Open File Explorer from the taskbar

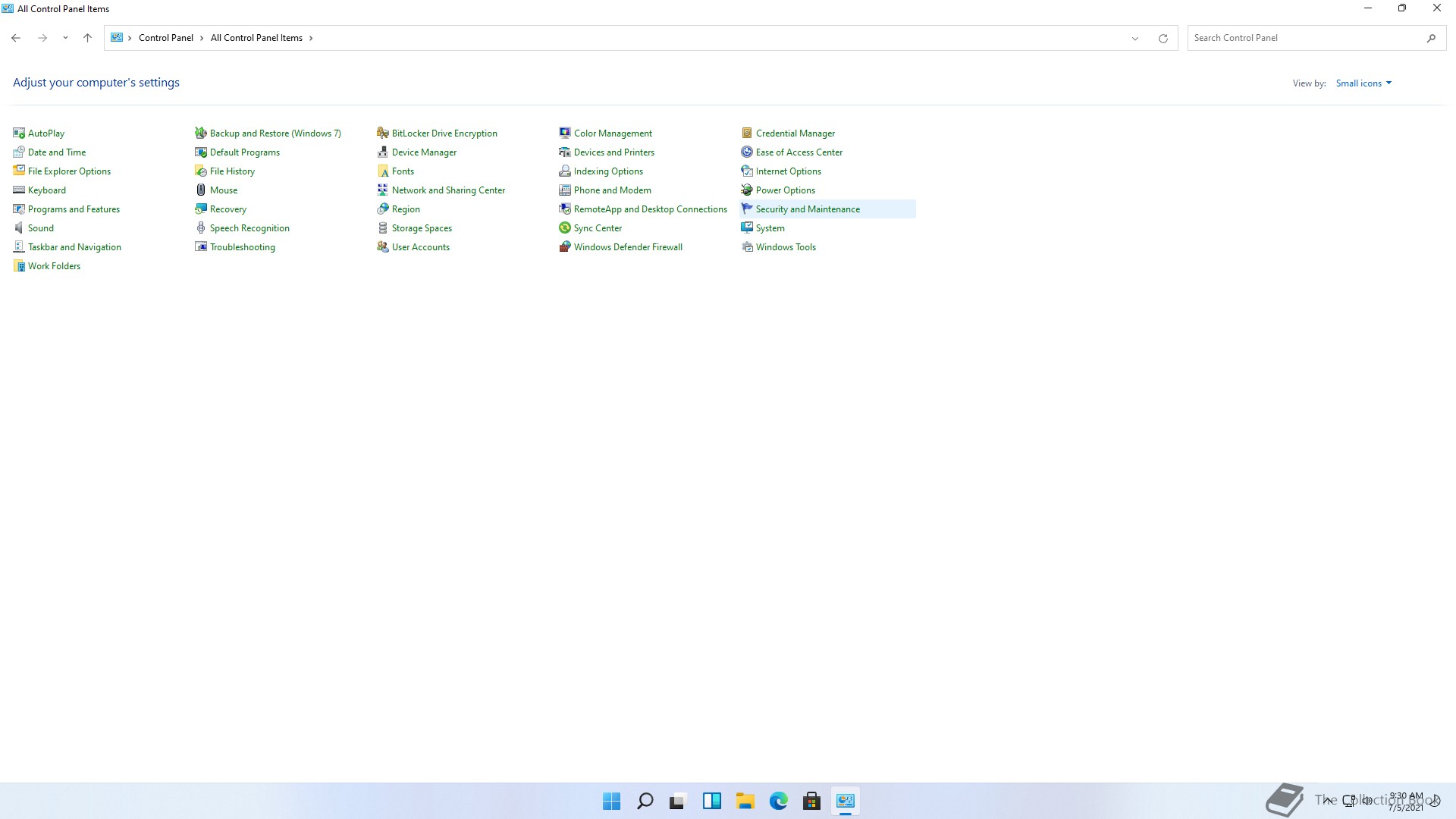(x=745, y=802)
